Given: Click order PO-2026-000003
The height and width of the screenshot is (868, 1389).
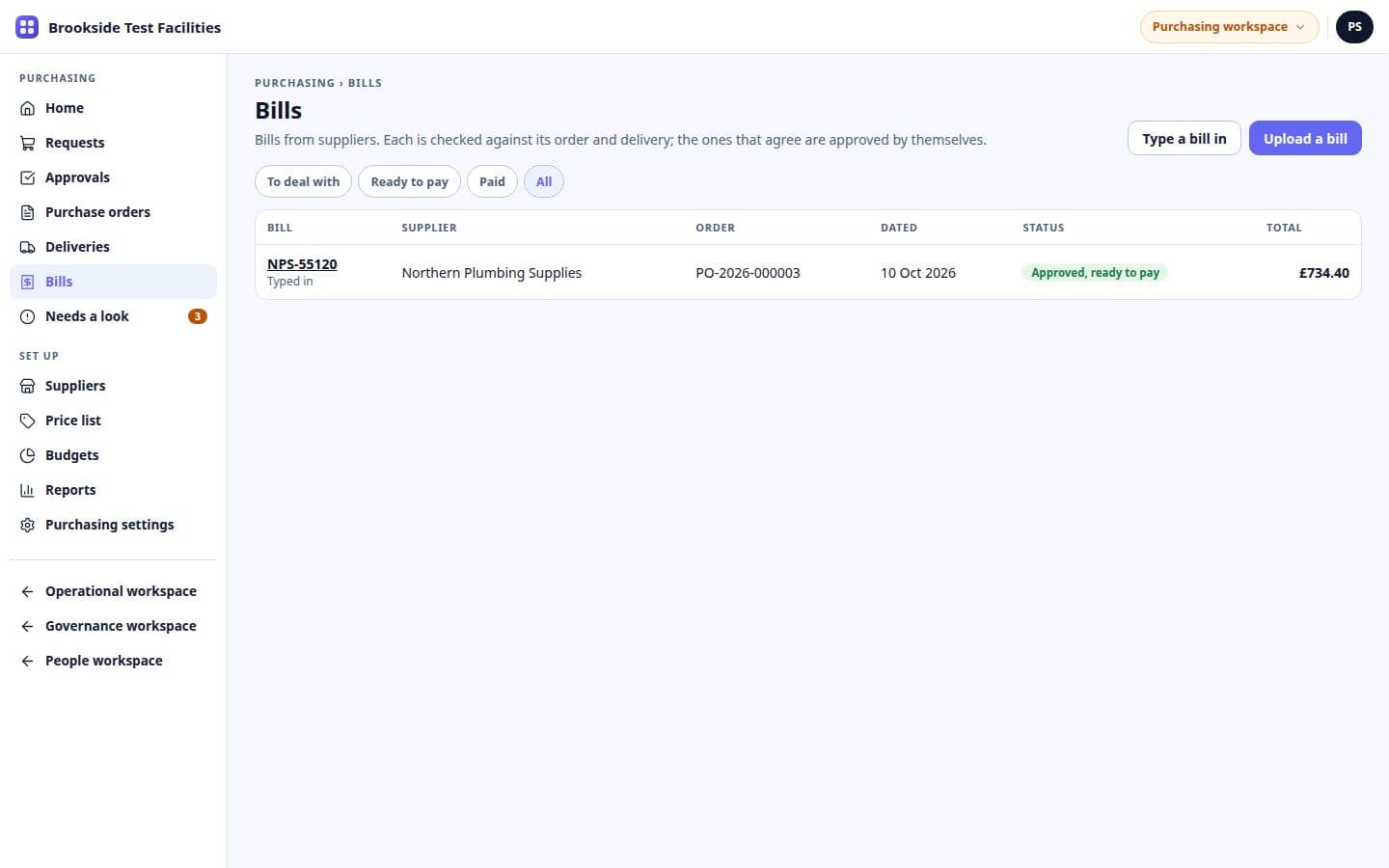Looking at the screenshot, I should click(748, 273).
